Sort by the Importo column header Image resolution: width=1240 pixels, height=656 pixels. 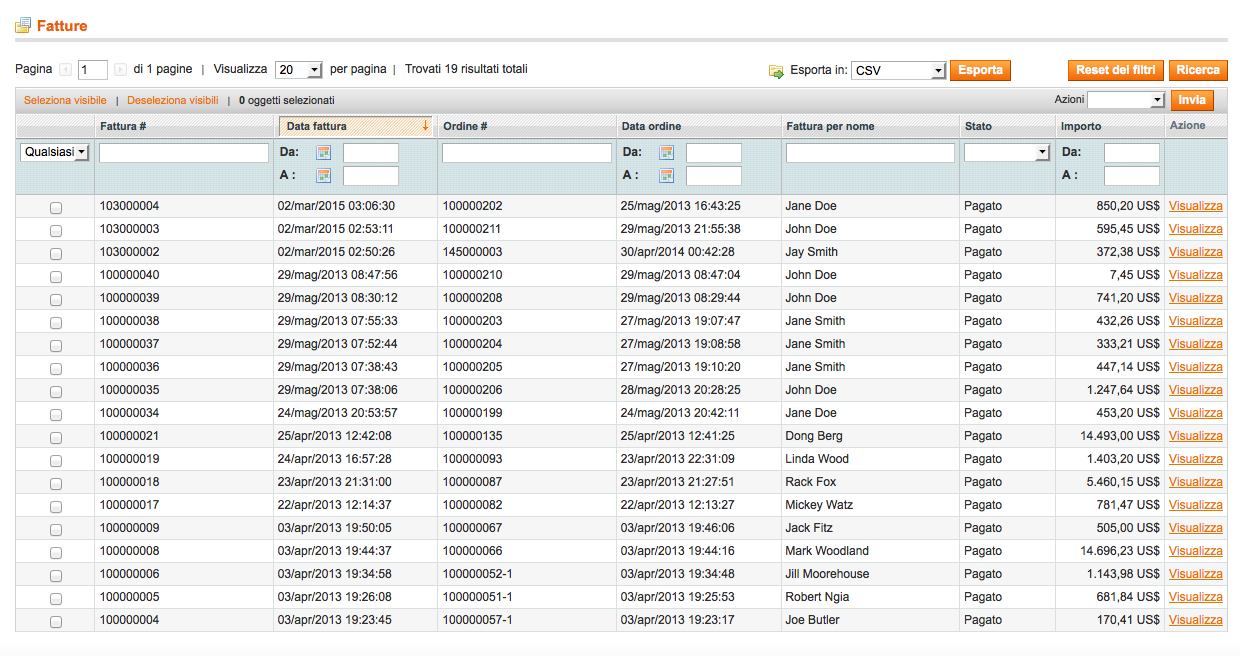tap(1081, 126)
